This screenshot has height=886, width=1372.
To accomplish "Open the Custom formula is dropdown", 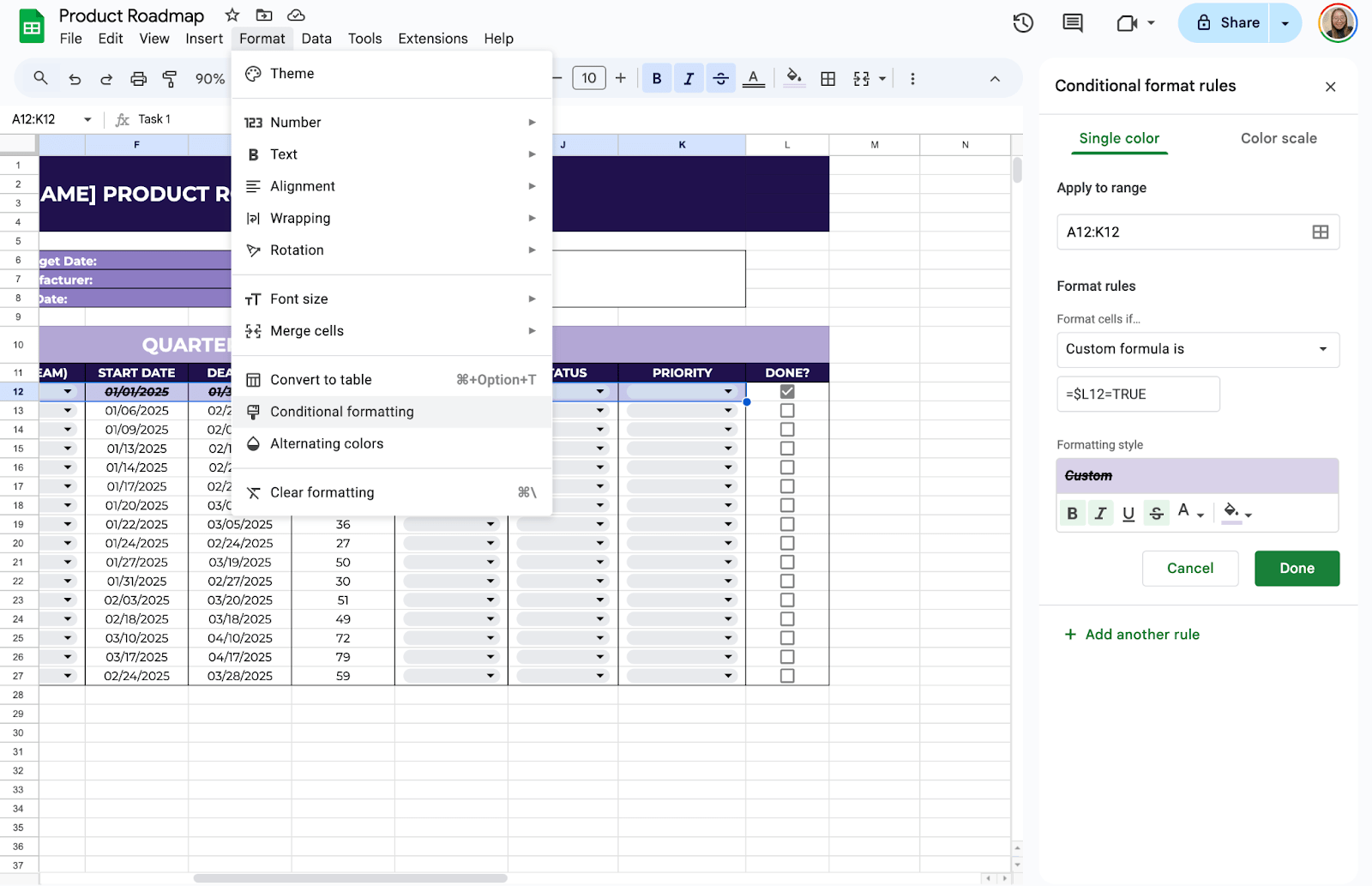I will tap(1197, 349).
